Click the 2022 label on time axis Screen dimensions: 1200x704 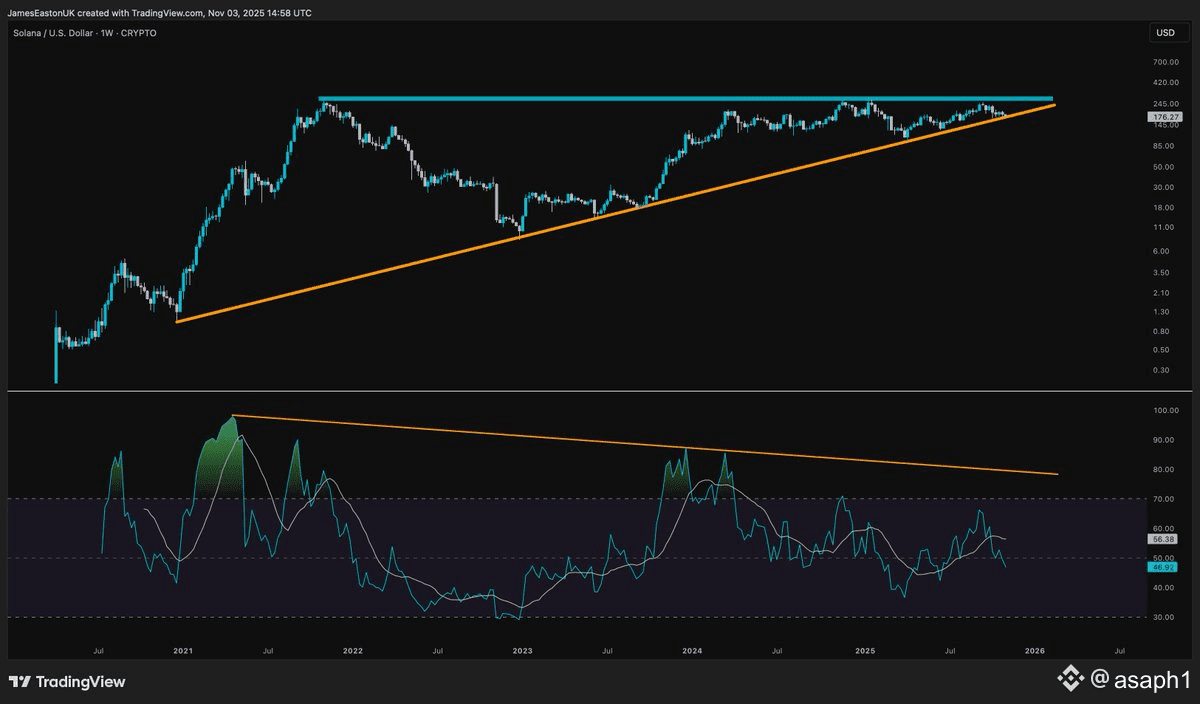[352, 650]
